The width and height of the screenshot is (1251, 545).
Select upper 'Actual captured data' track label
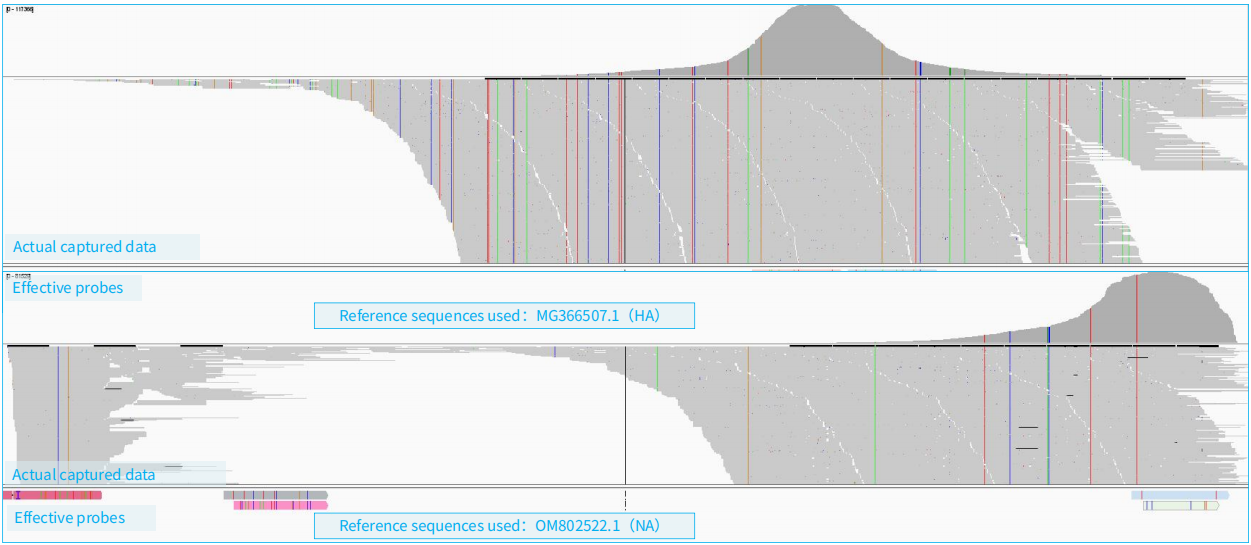click(x=85, y=246)
